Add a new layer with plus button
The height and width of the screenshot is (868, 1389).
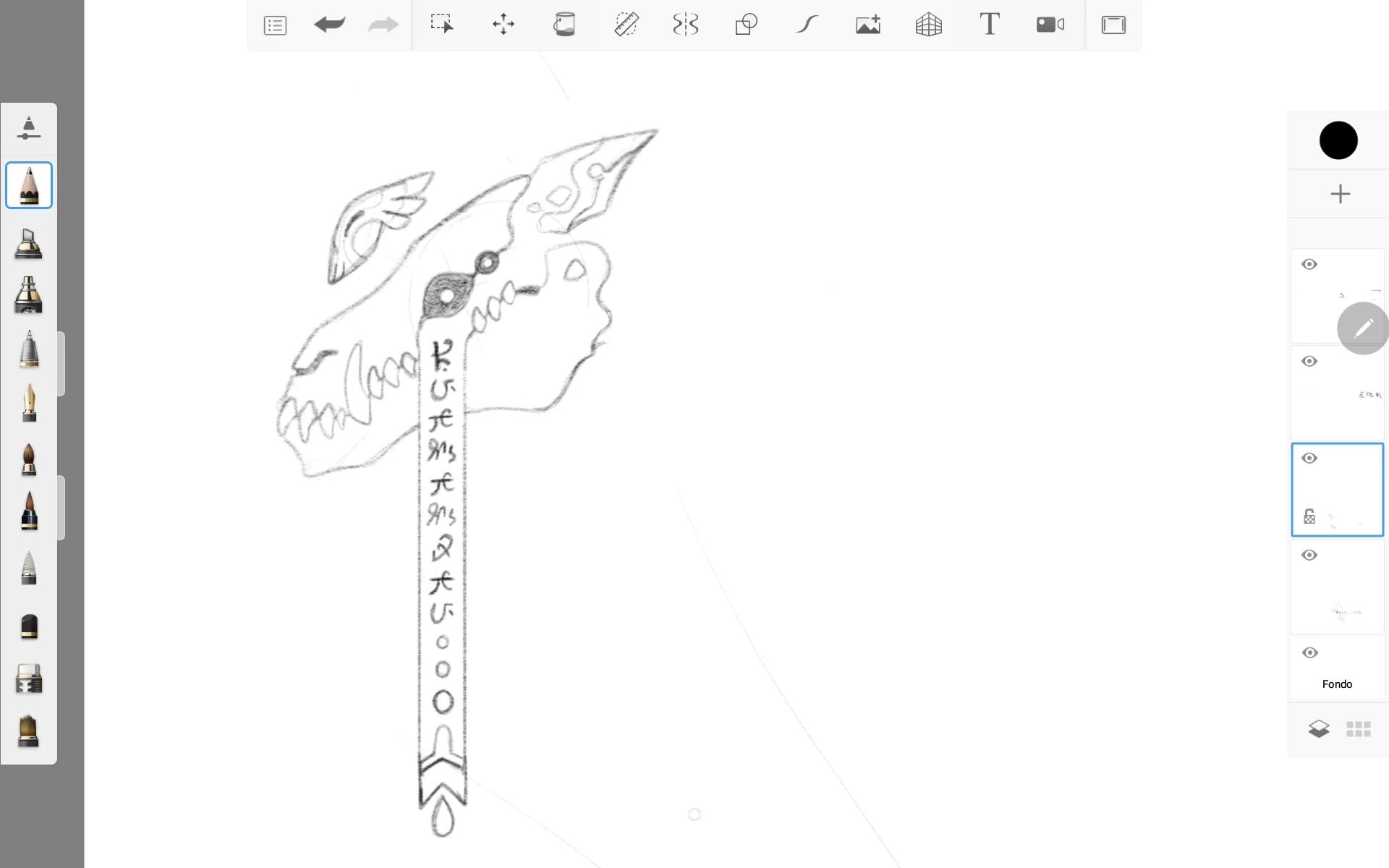1340,194
